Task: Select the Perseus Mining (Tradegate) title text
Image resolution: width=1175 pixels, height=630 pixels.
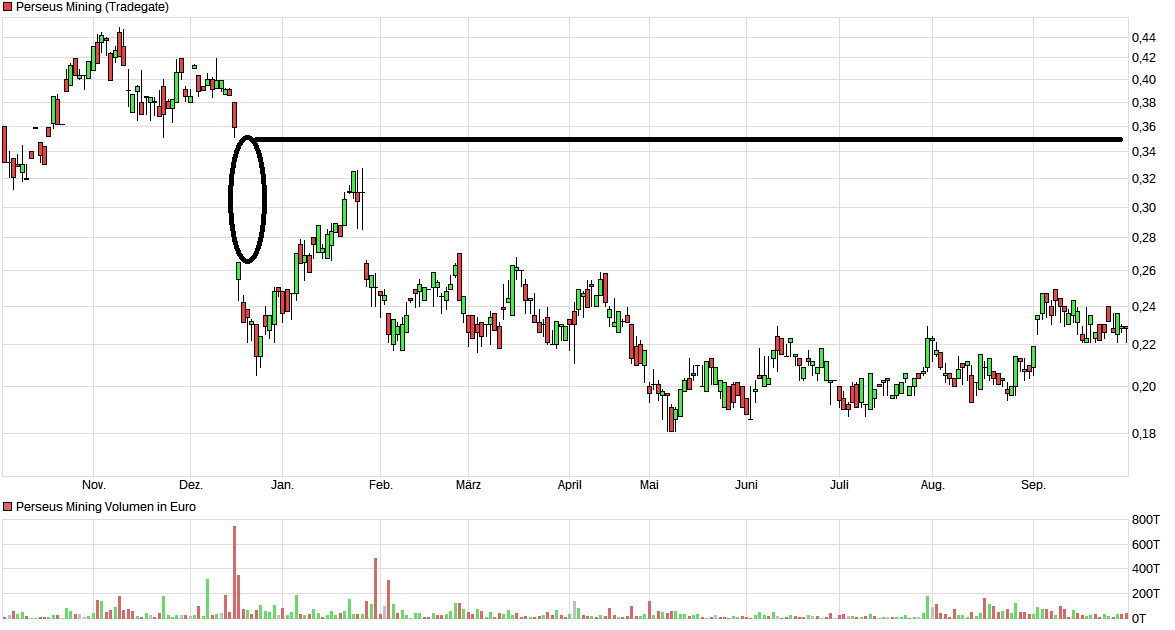Action: tap(95, 7)
